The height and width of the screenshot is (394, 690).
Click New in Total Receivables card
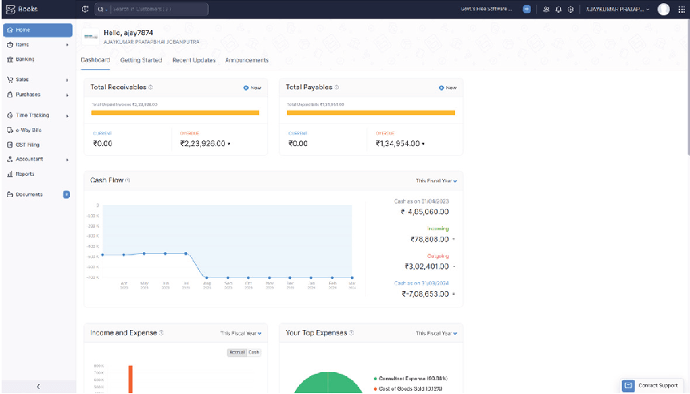(252, 88)
